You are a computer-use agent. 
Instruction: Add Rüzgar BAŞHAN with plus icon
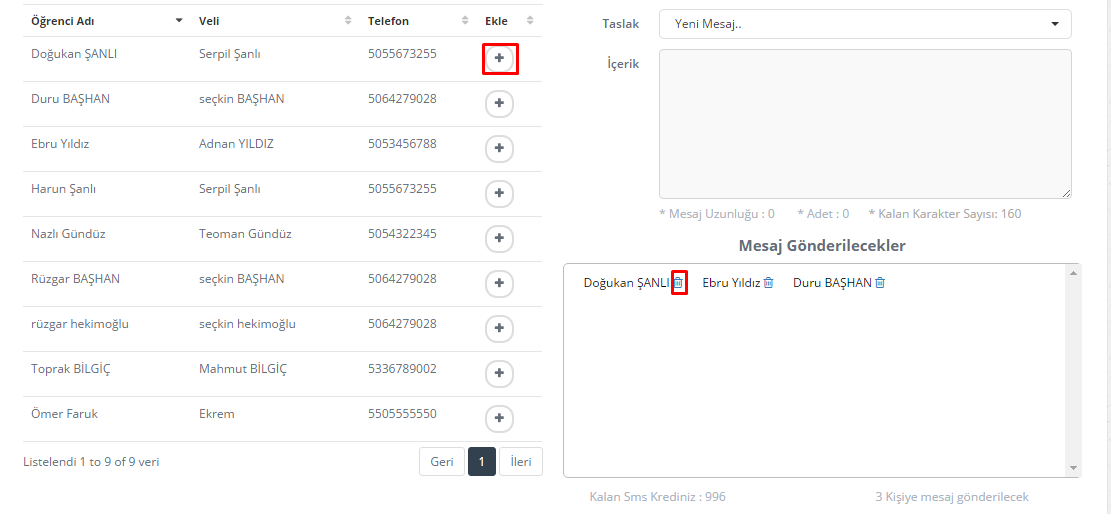[x=499, y=283]
